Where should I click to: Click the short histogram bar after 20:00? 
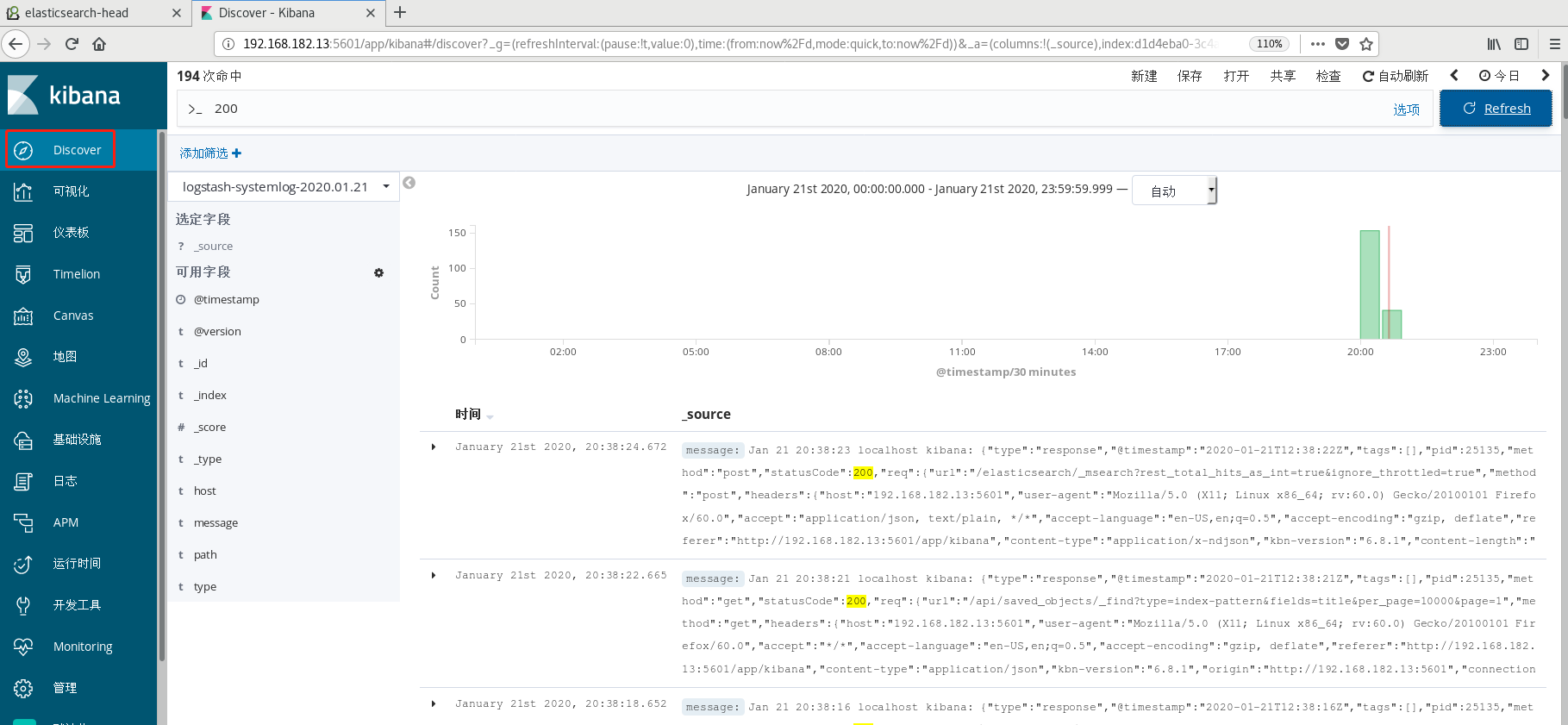pyautogui.click(x=1392, y=324)
